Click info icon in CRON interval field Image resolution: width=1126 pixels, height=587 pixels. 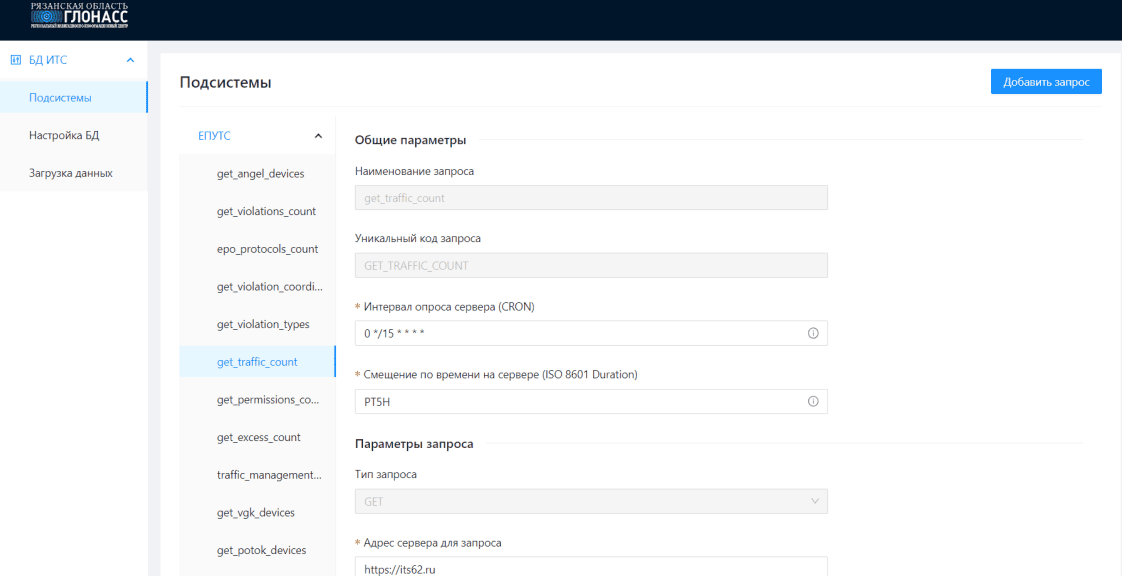point(812,333)
